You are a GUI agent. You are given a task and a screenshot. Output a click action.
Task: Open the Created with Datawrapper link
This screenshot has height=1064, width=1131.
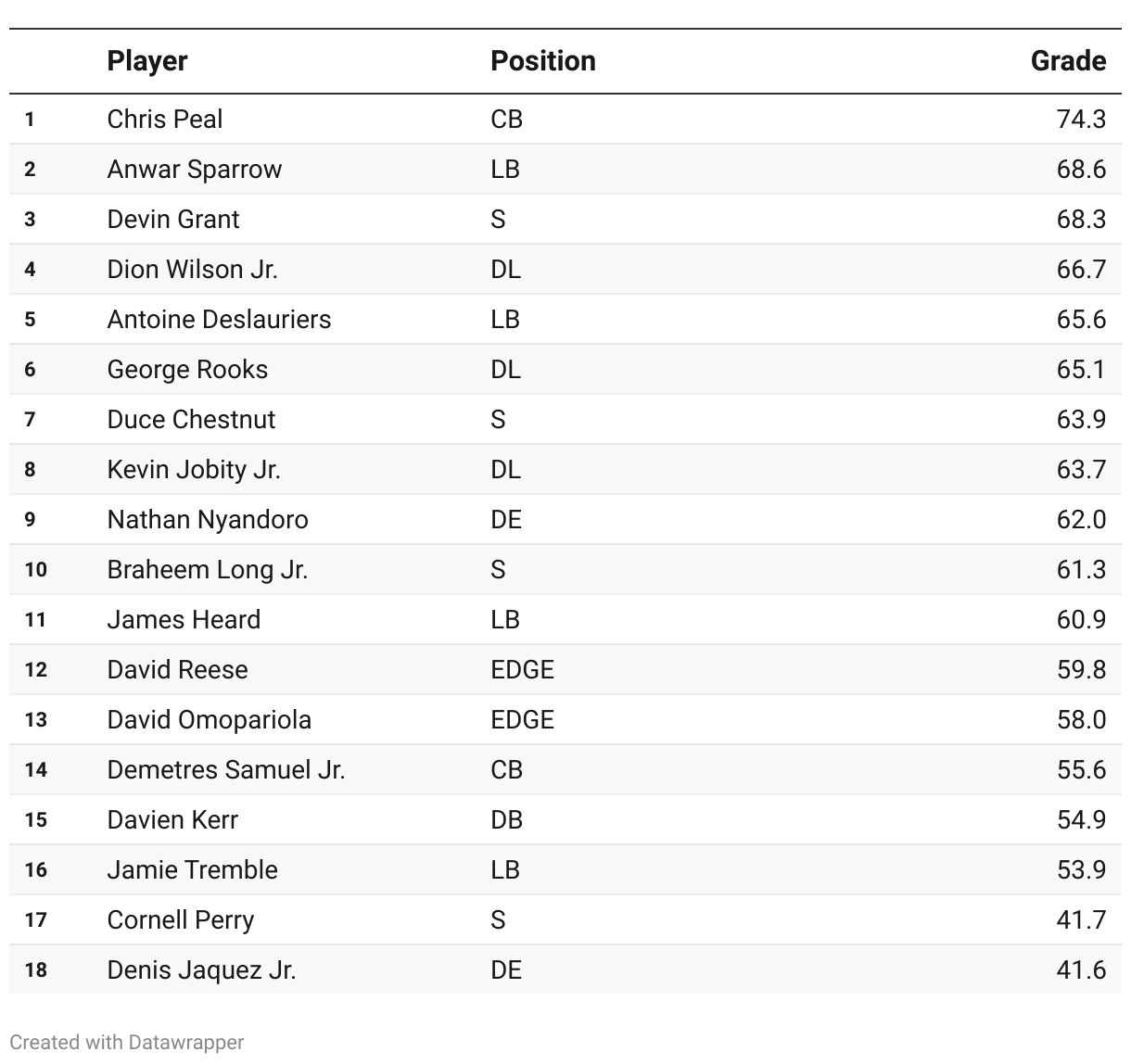pyautogui.click(x=127, y=1042)
